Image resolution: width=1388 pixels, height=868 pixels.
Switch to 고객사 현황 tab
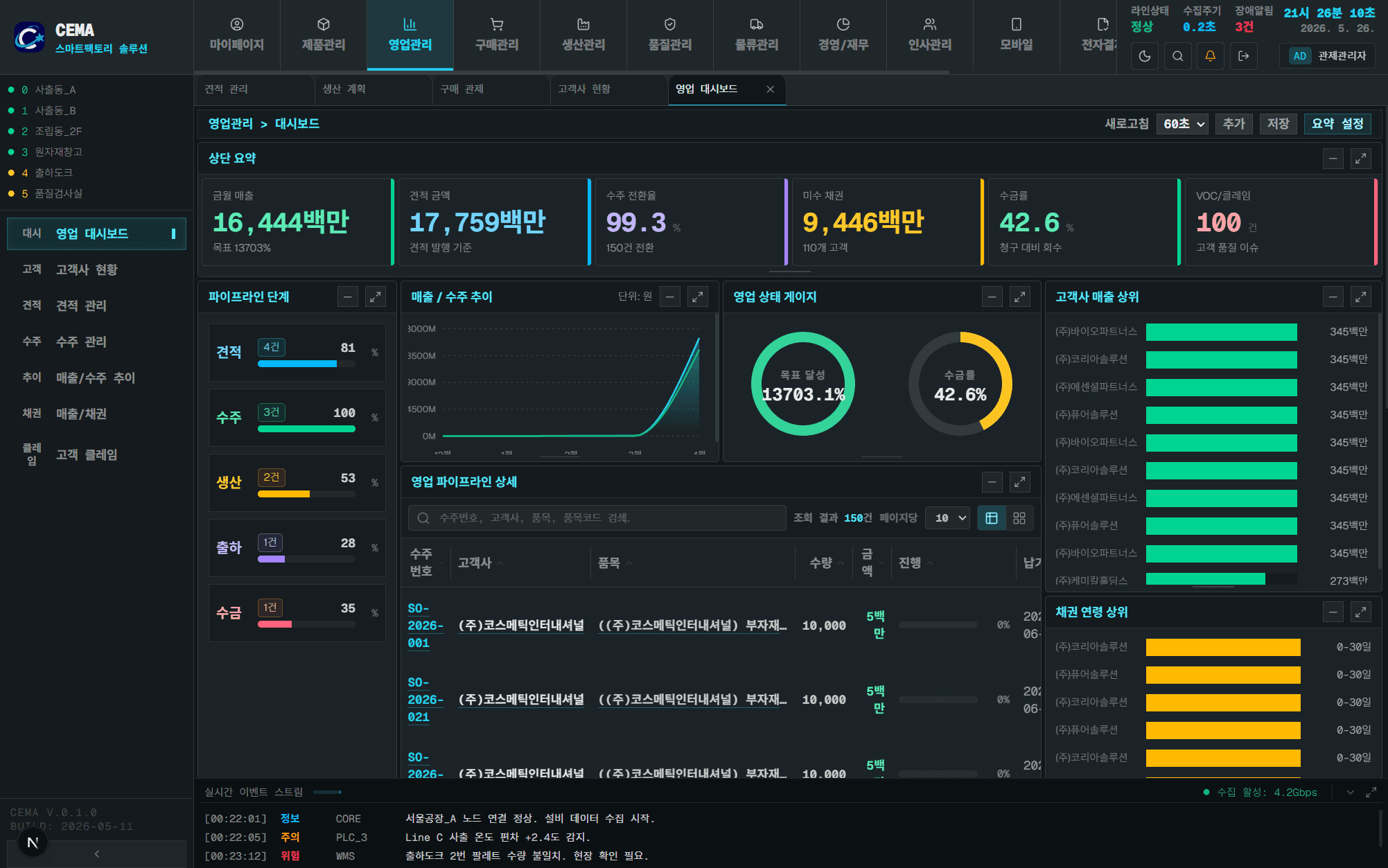609,89
